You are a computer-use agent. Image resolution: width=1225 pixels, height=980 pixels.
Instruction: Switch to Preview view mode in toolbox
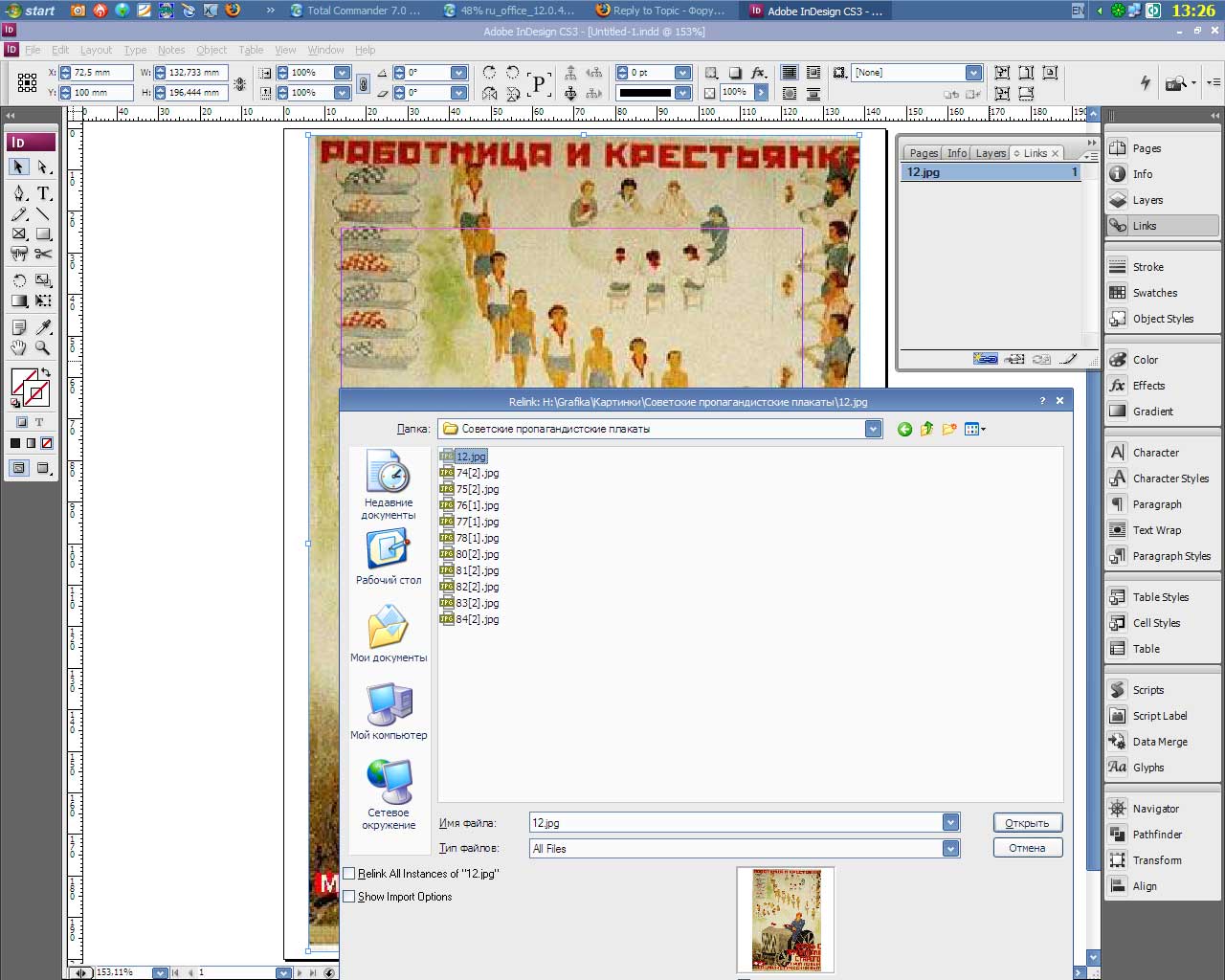[x=43, y=468]
